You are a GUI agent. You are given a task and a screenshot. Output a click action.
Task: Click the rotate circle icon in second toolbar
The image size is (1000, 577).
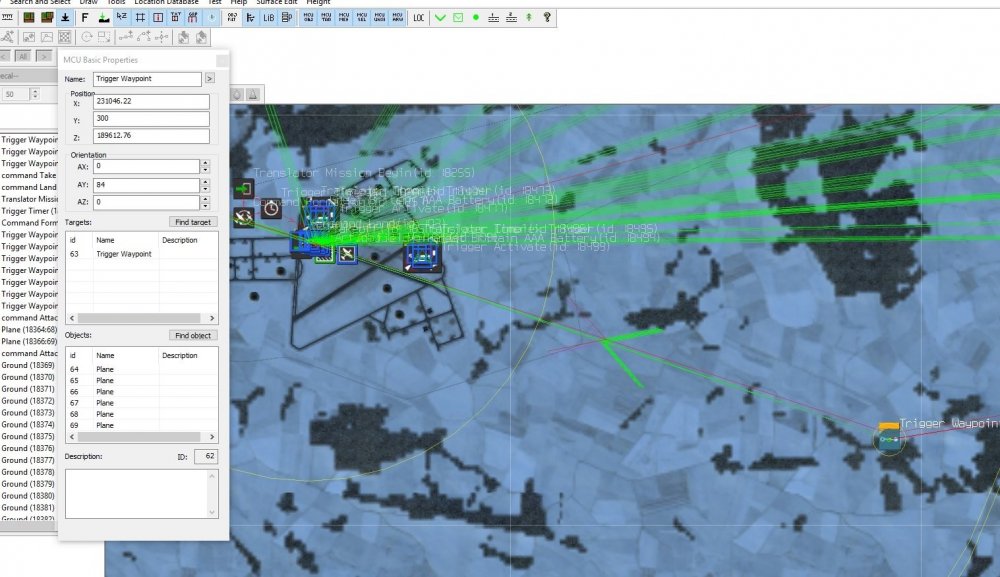[x=86, y=37]
